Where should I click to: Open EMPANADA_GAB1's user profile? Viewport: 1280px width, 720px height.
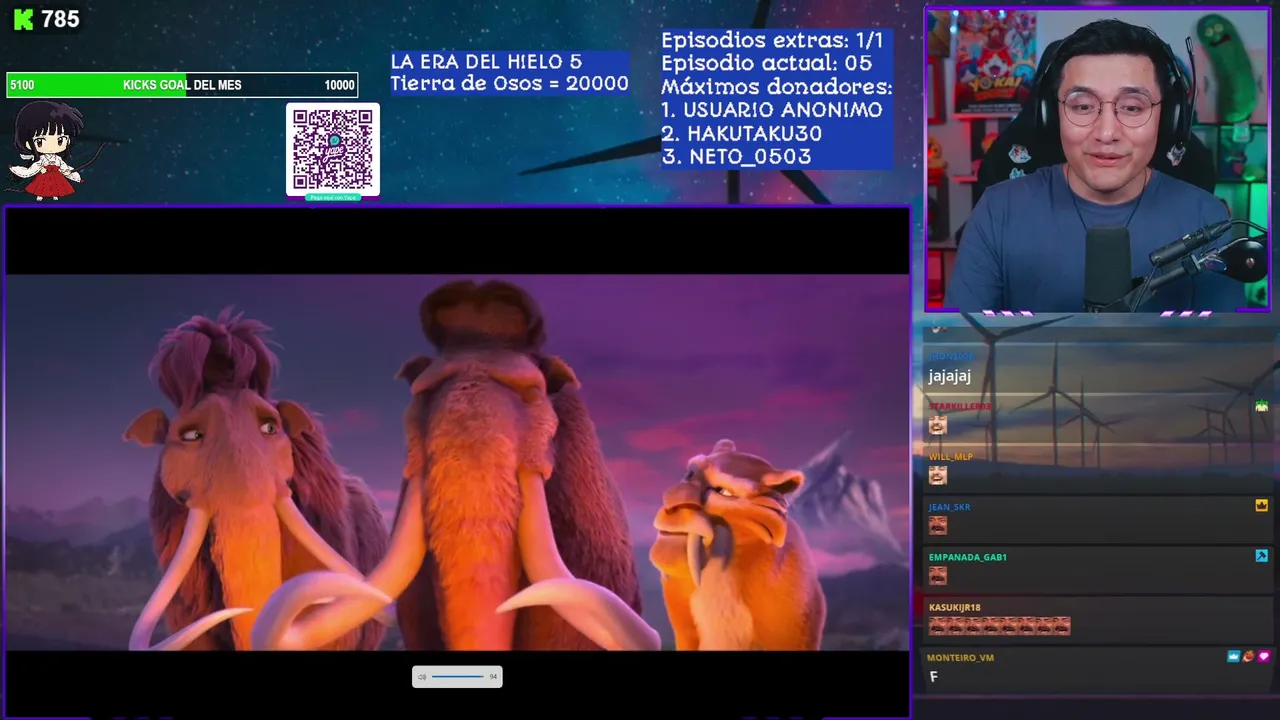tap(967, 557)
